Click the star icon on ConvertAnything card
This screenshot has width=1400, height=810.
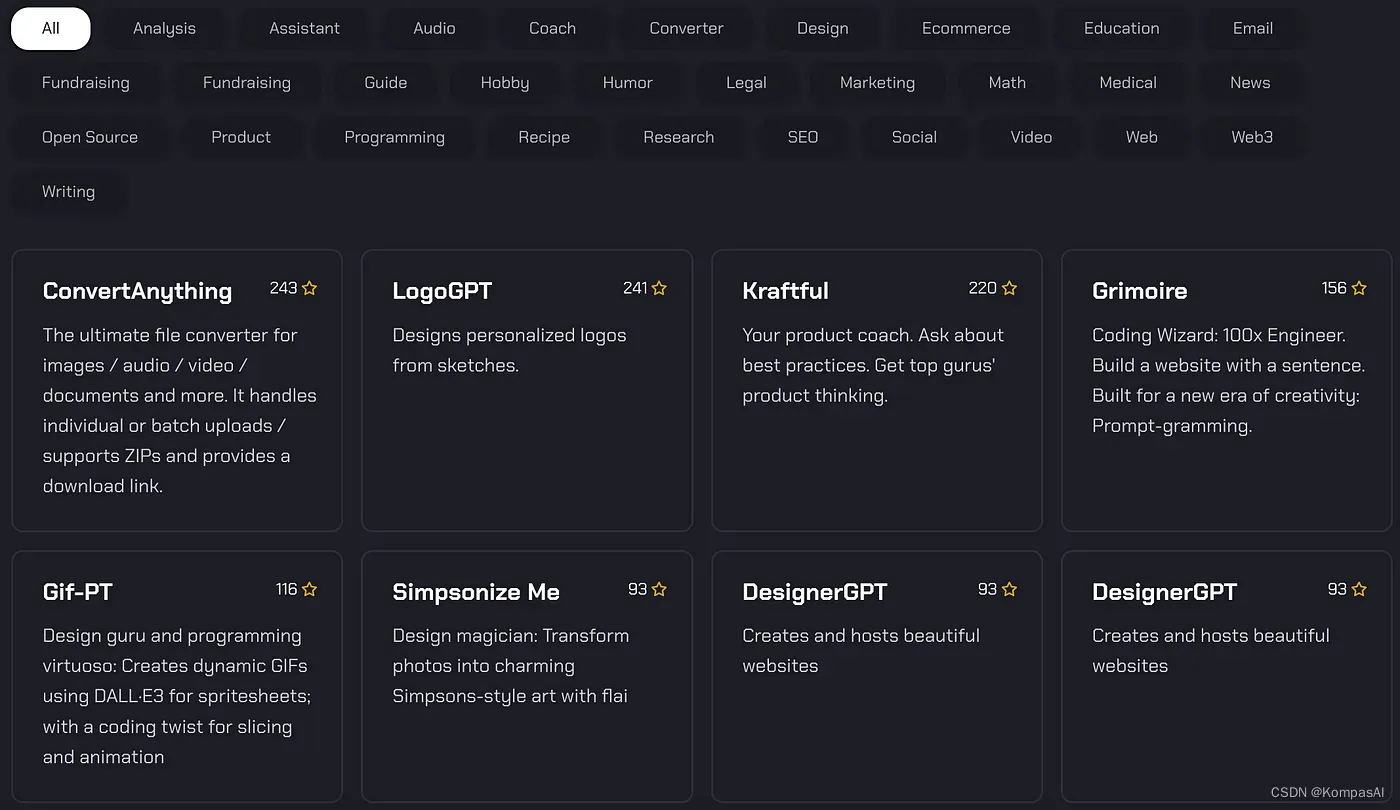(309, 288)
